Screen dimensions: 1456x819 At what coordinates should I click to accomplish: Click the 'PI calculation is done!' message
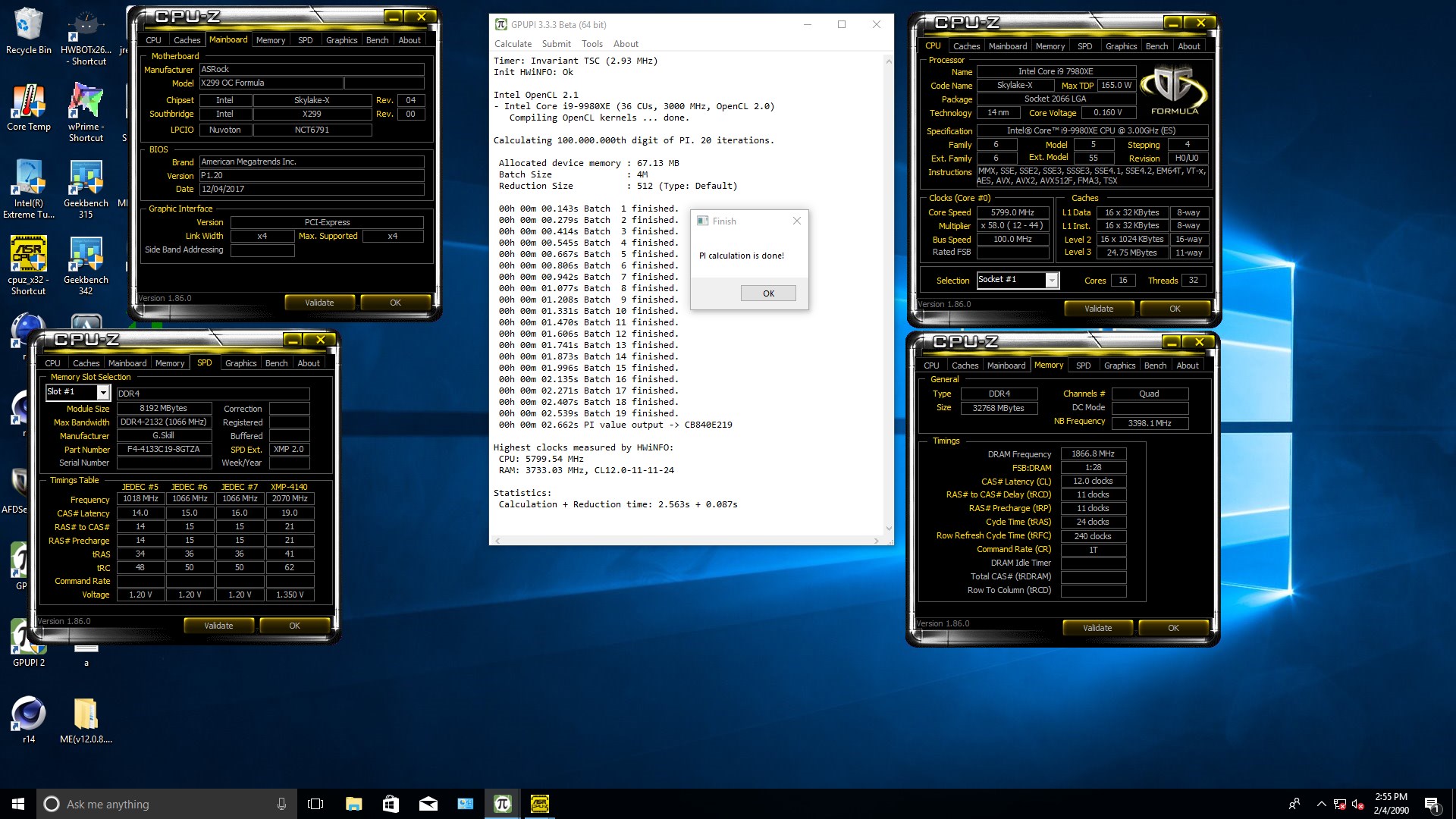[x=742, y=256]
